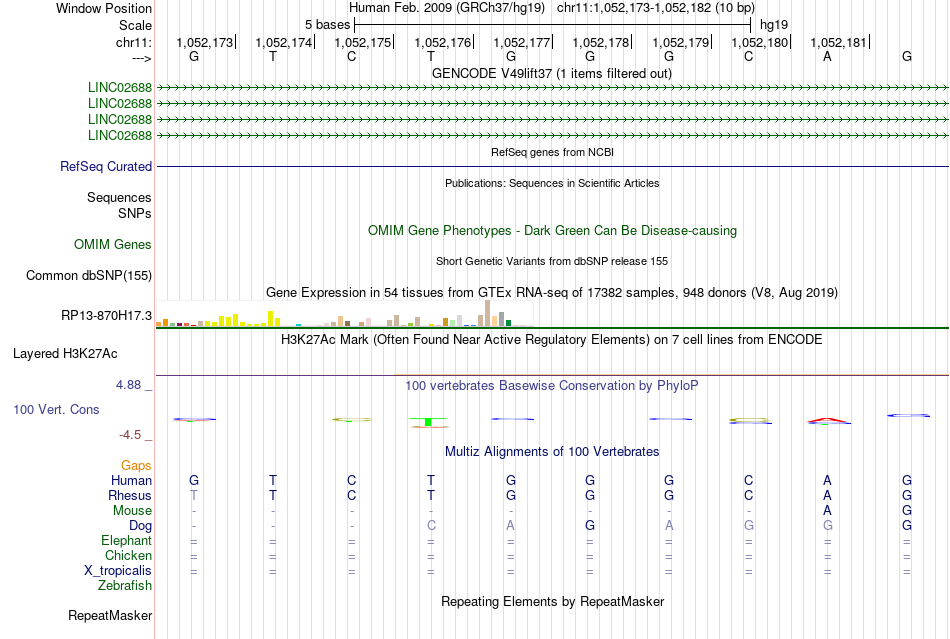
Task: Click the Sequences track label
Action: pyautogui.click(x=119, y=197)
